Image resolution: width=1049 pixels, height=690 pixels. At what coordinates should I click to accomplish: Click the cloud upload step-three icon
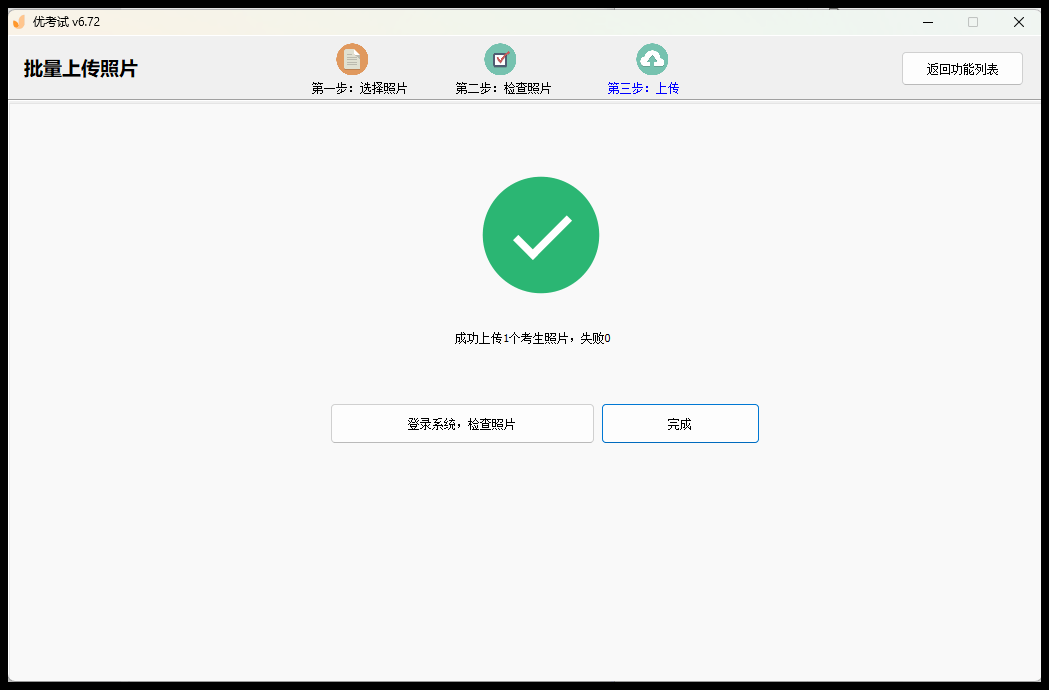coord(652,60)
